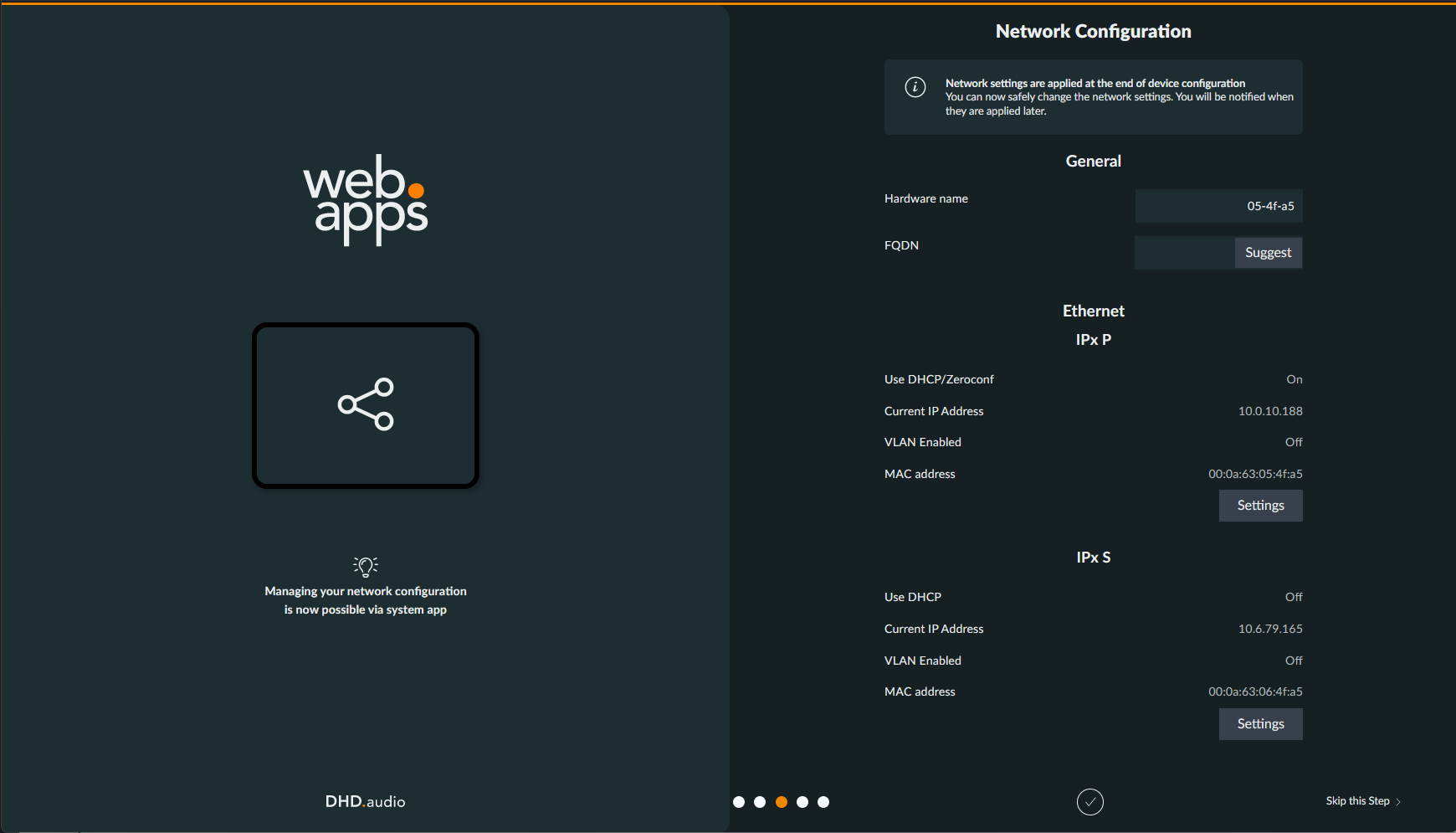The image size is (1456, 833).
Task: Open Settings for IPx P interface
Action: tap(1261, 506)
